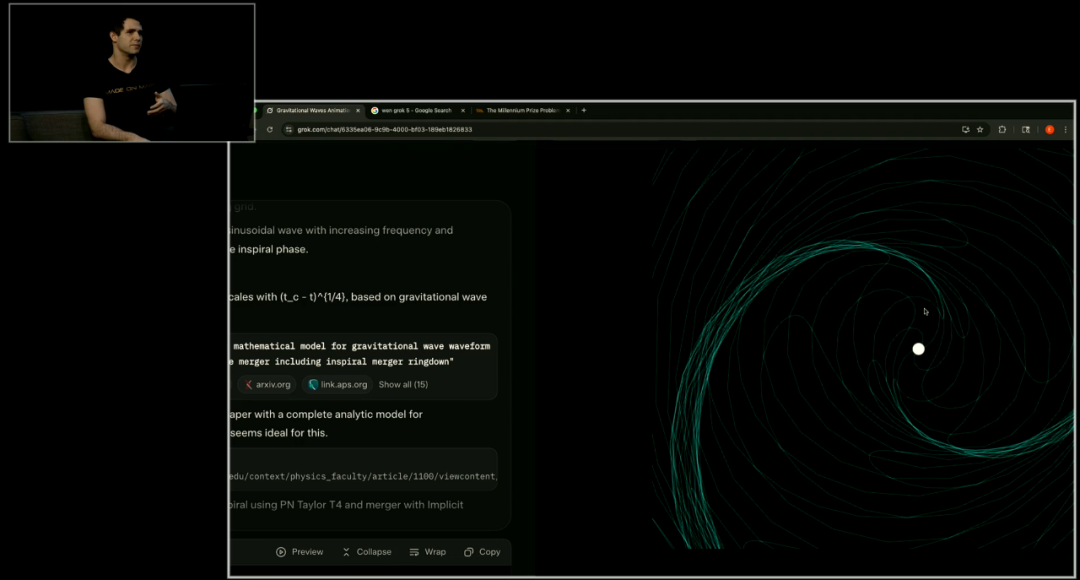Open the screen cast icon in address bar
This screenshot has height=580, width=1080.
pyautogui.click(x=966, y=130)
